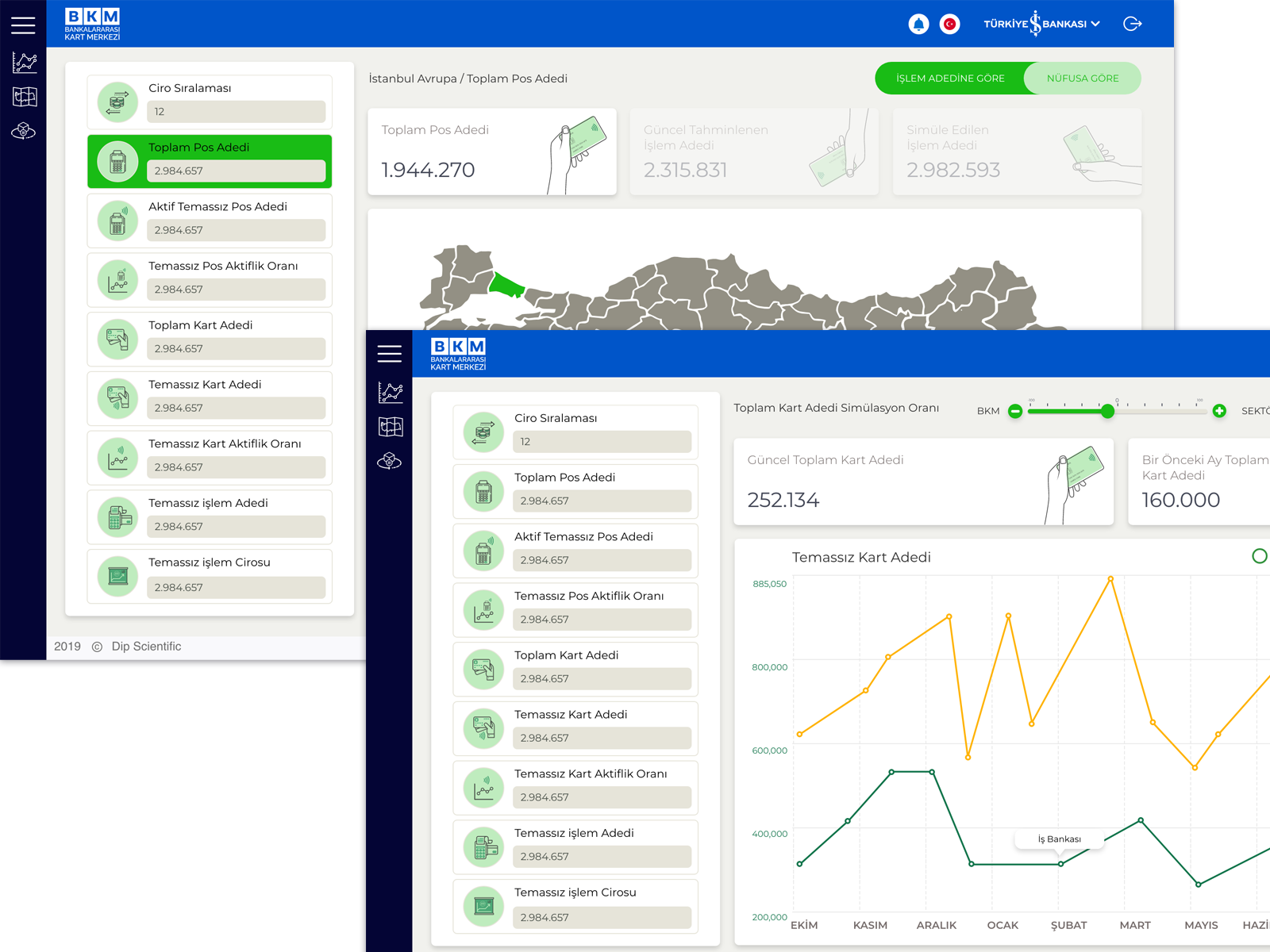This screenshot has width=1270, height=952.
Task: Open cube layers icon in front window sidebar
Action: pyautogui.click(x=390, y=461)
